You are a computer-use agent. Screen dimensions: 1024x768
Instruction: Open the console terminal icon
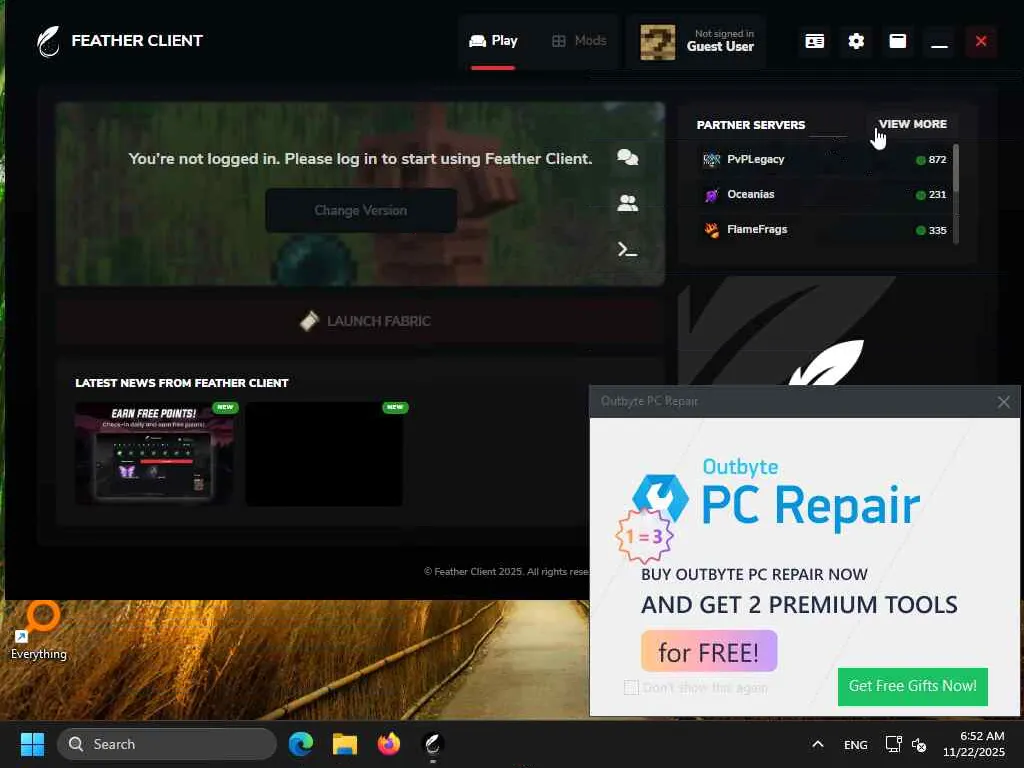pyautogui.click(x=628, y=249)
